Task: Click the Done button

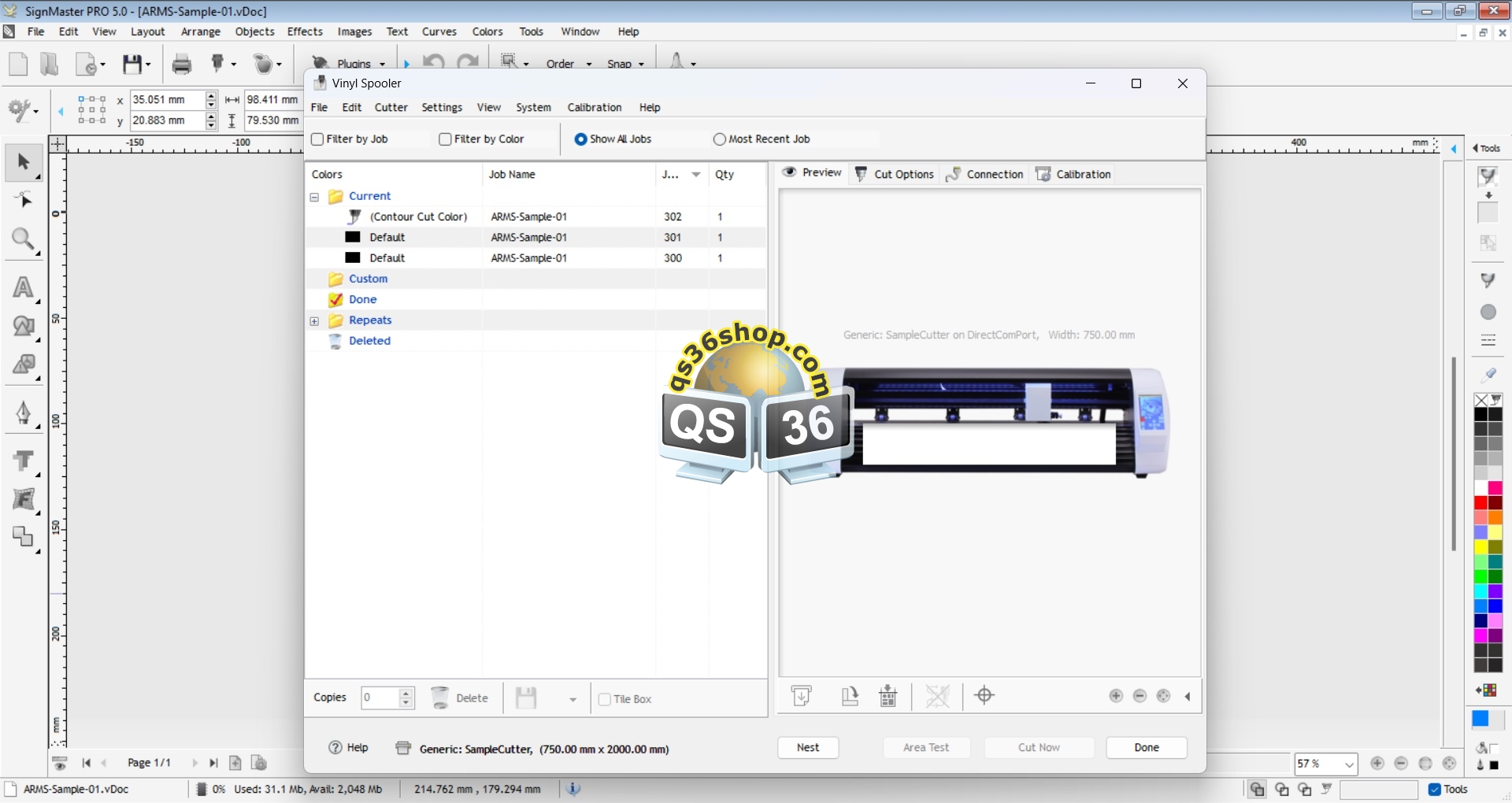Action: point(1146,748)
